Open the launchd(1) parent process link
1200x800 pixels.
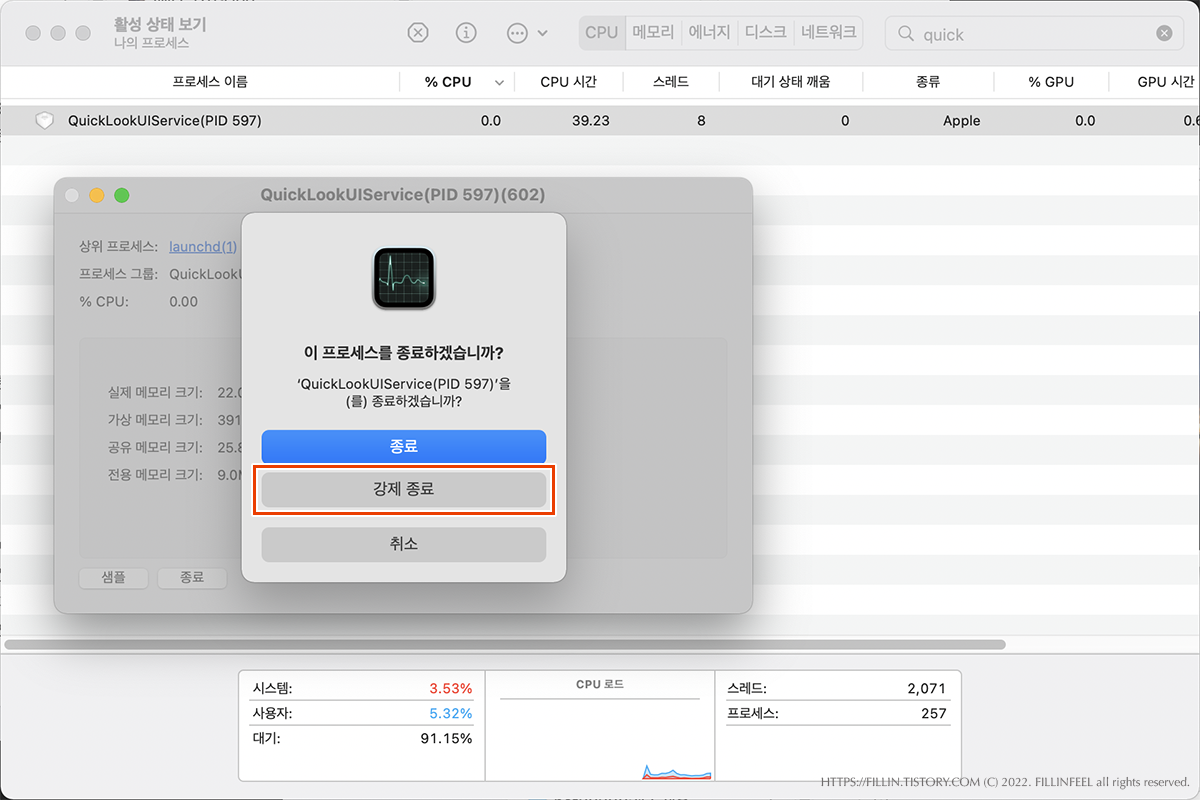point(203,247)
